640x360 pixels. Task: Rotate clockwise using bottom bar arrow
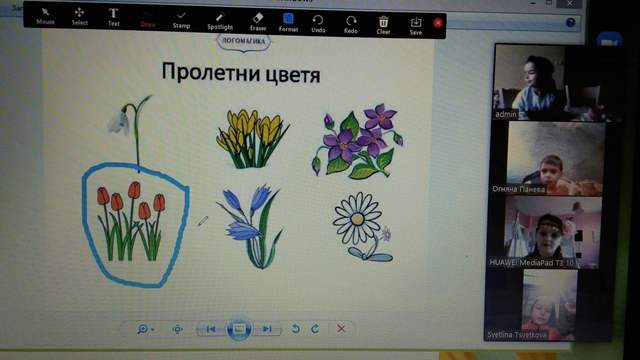(x=315, y=329)
